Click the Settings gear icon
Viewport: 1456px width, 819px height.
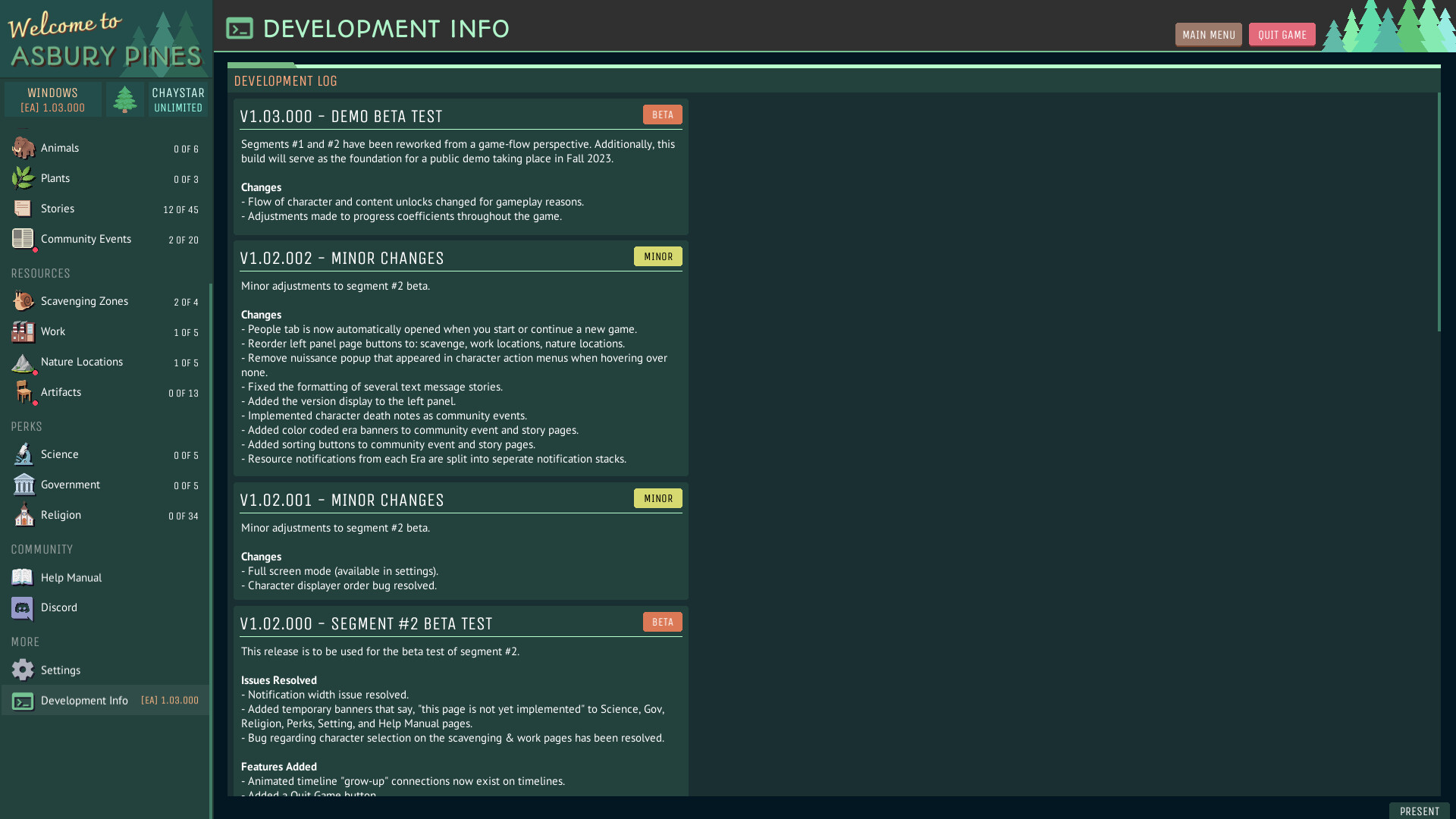pyautogui.click(x=23, y=670)
